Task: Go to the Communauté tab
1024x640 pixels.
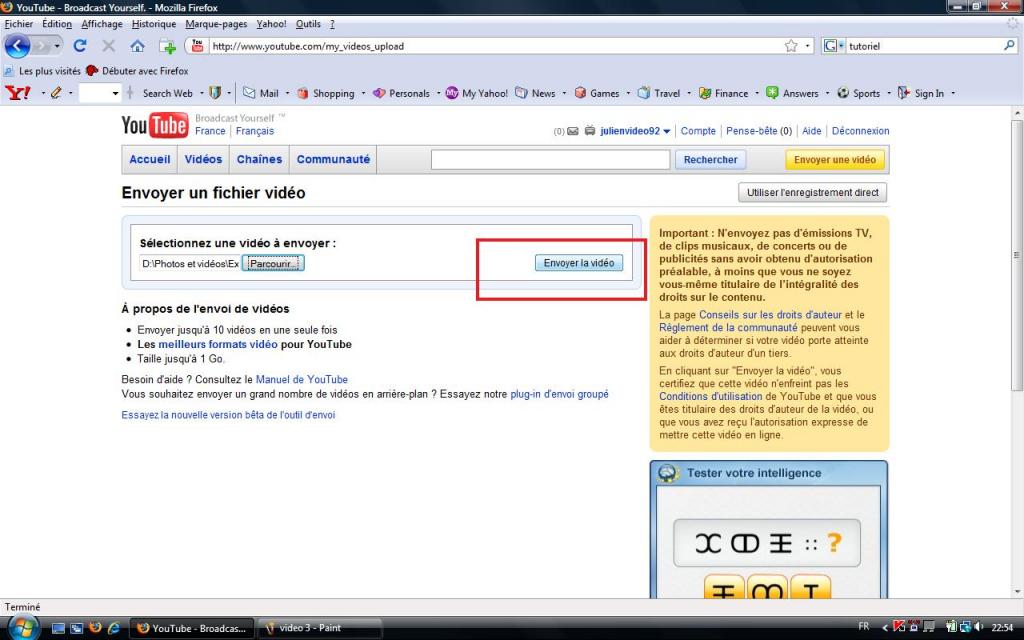Action: click(x=333, y=159)
